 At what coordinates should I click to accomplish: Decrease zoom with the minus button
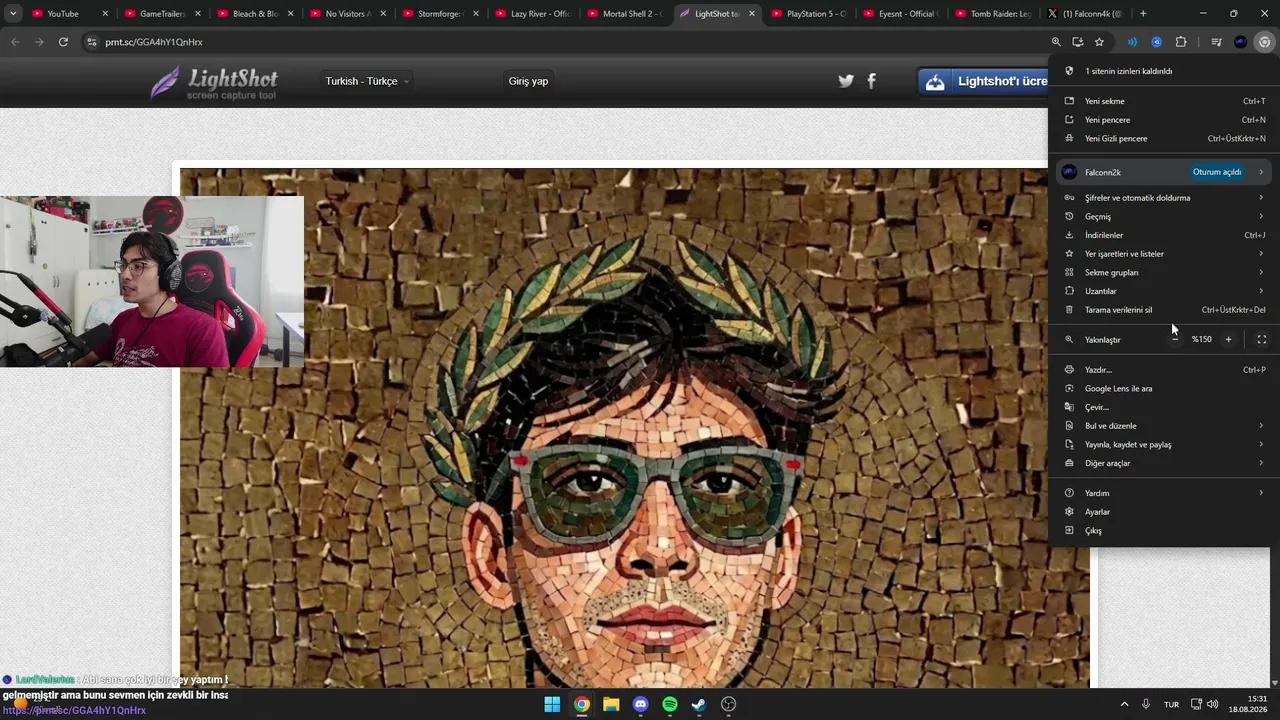1175,339
